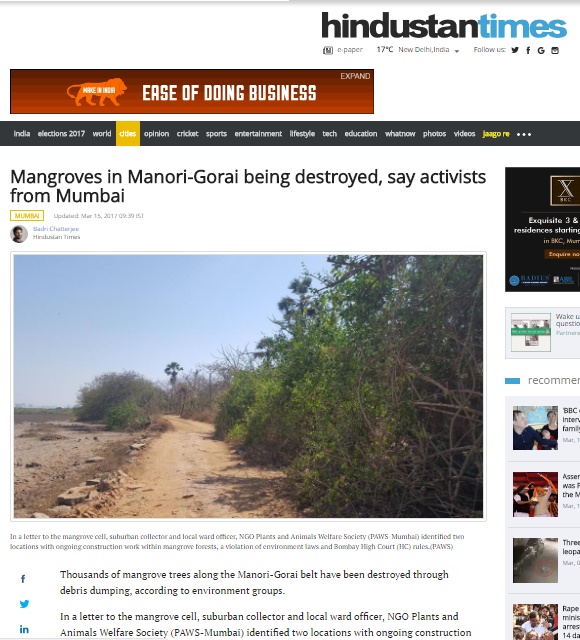Click the MUMBAI tag label
Screen dimensions: 580x640
coord(27,216)
